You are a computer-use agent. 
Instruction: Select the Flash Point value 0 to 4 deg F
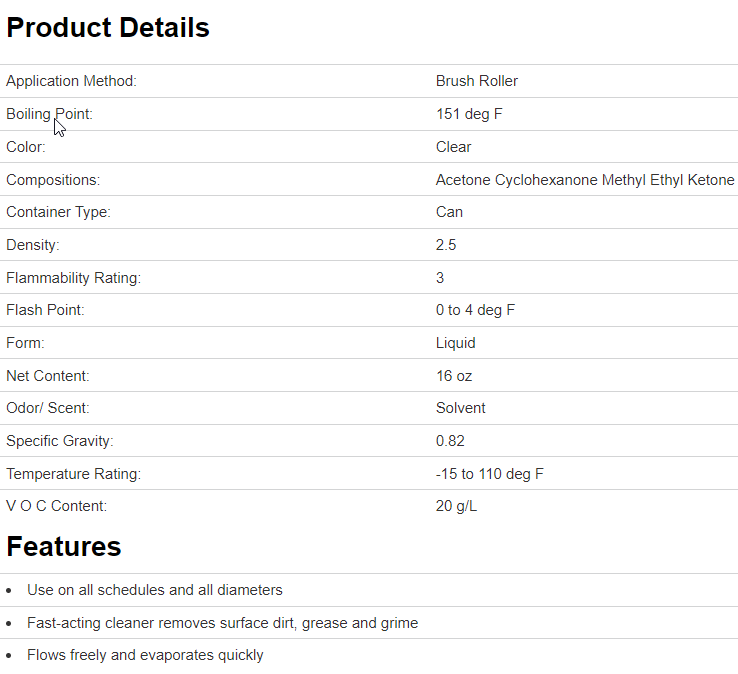tap(475, 310)
